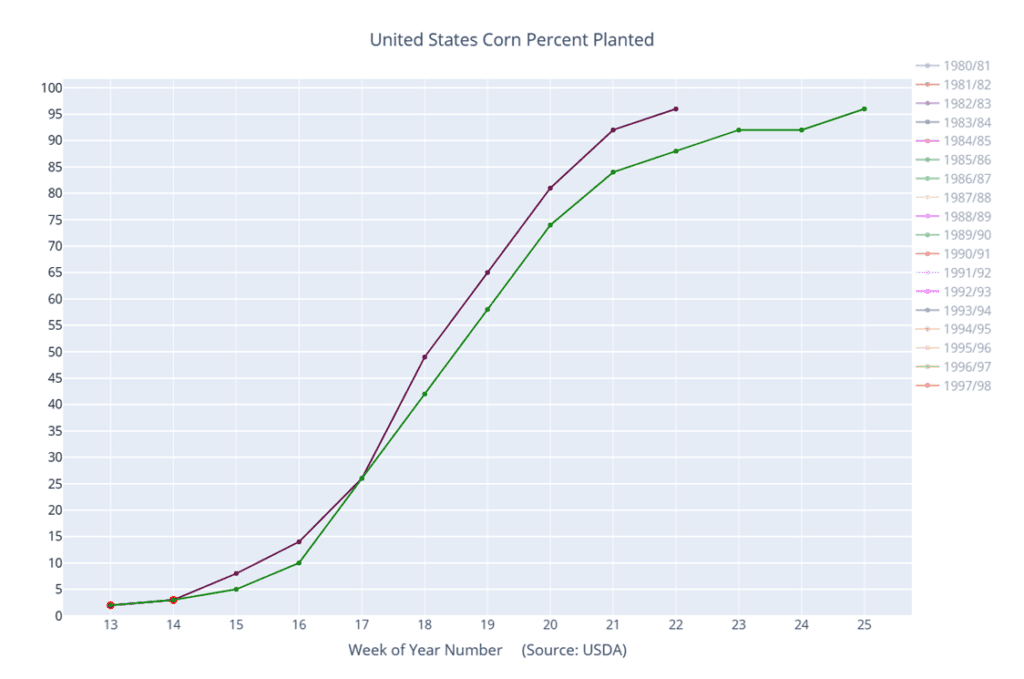Click the Week of Year Number axis label
1024x679 pixels.
[x=425, y=650]
